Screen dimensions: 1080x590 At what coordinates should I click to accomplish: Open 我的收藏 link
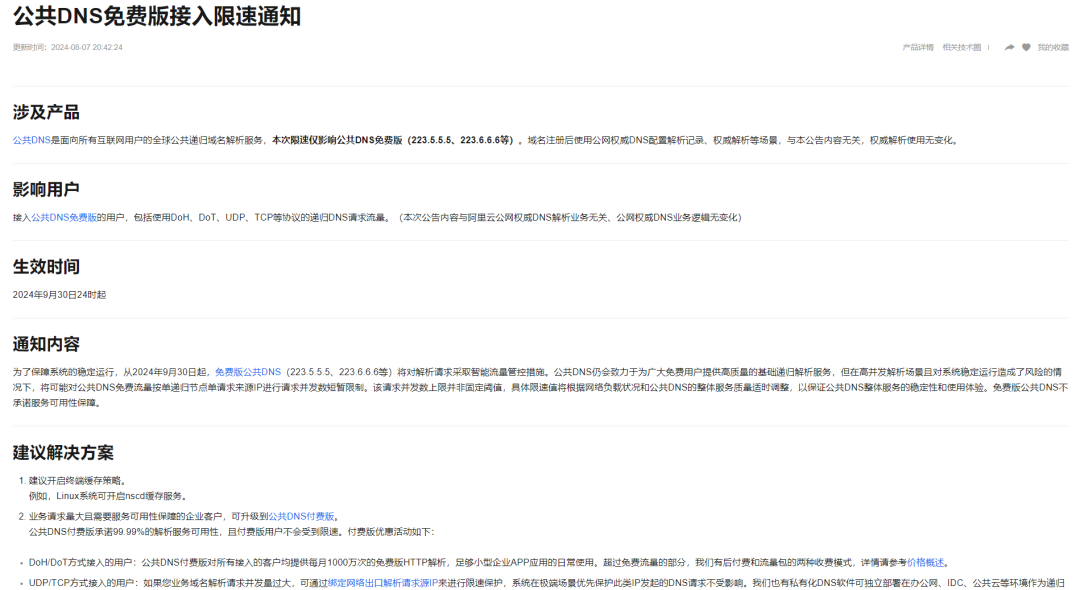pos(1053,48)
